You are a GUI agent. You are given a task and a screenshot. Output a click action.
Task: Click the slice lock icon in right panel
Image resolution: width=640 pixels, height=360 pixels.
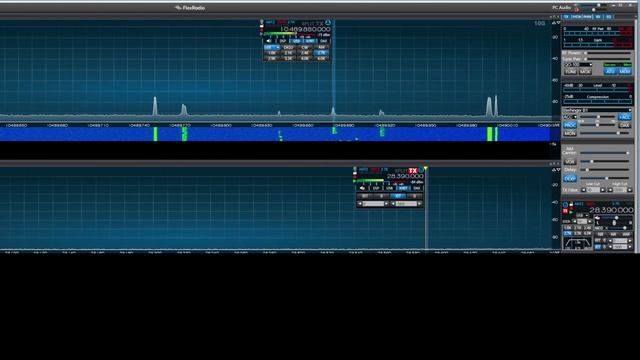point(571,204)
